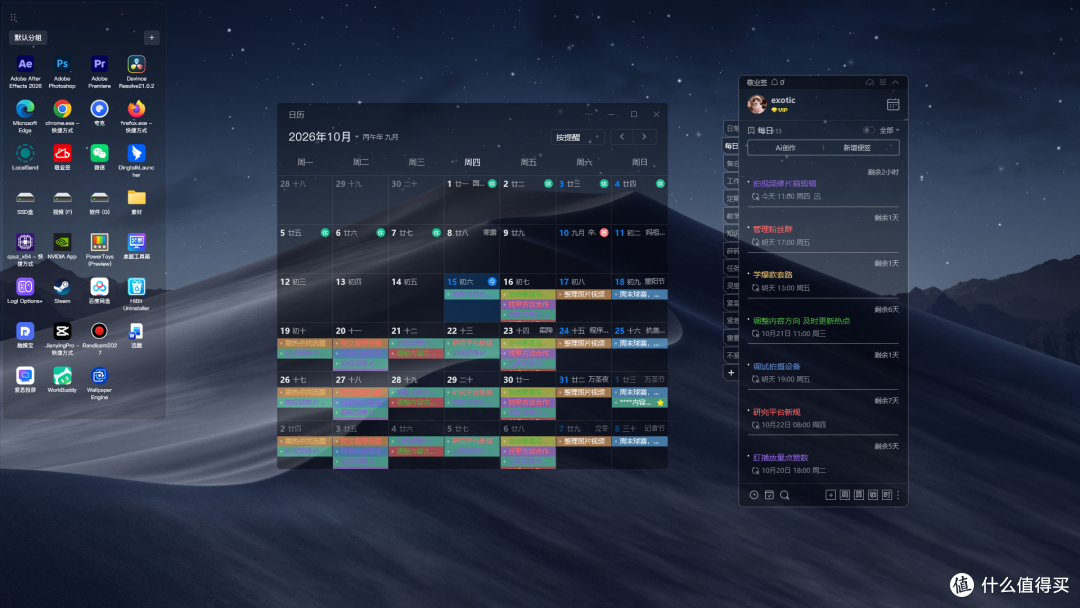Open the 按提醒 dropdown in the calendar
The height and width of the screenshot is (608, 1080).
point(577,137)
